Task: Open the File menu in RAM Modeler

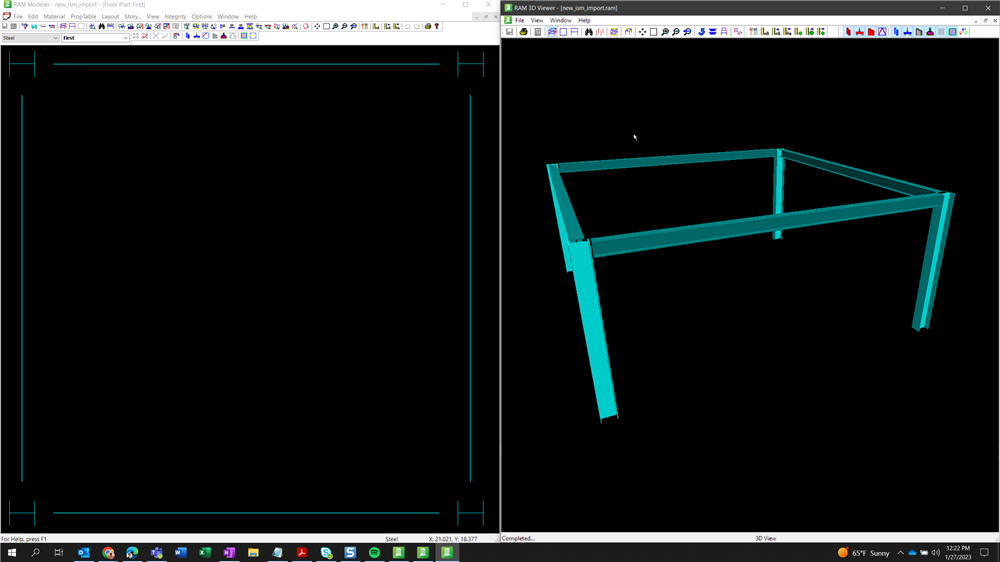Action: pyautogui.click(x=18, y=17)
